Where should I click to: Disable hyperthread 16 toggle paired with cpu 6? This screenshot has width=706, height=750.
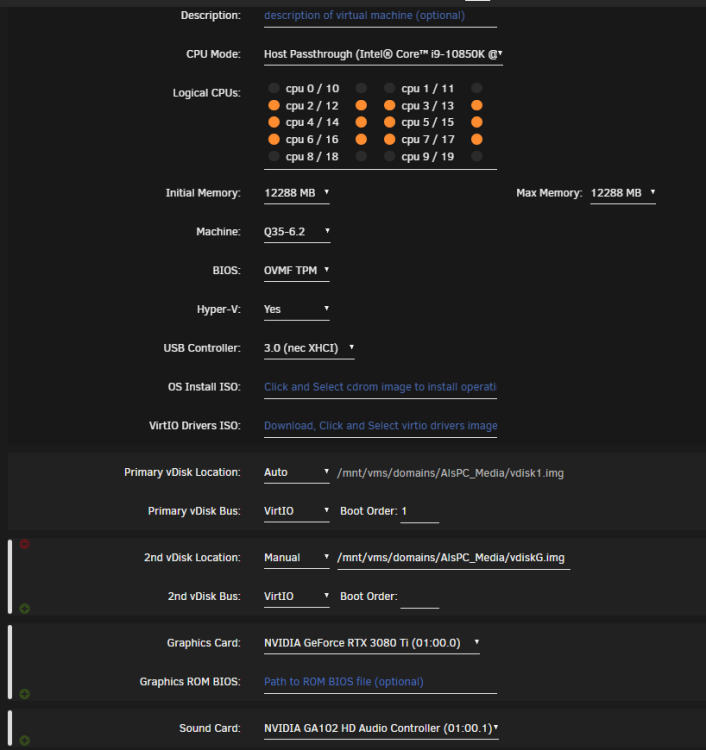(361, 139)
